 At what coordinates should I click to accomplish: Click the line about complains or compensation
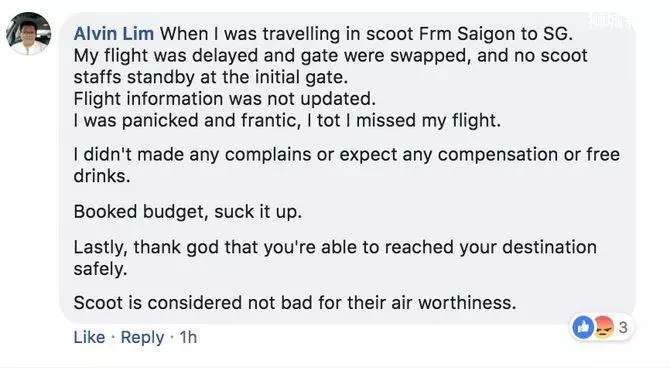pyautogui.click(x=347, y=154)
